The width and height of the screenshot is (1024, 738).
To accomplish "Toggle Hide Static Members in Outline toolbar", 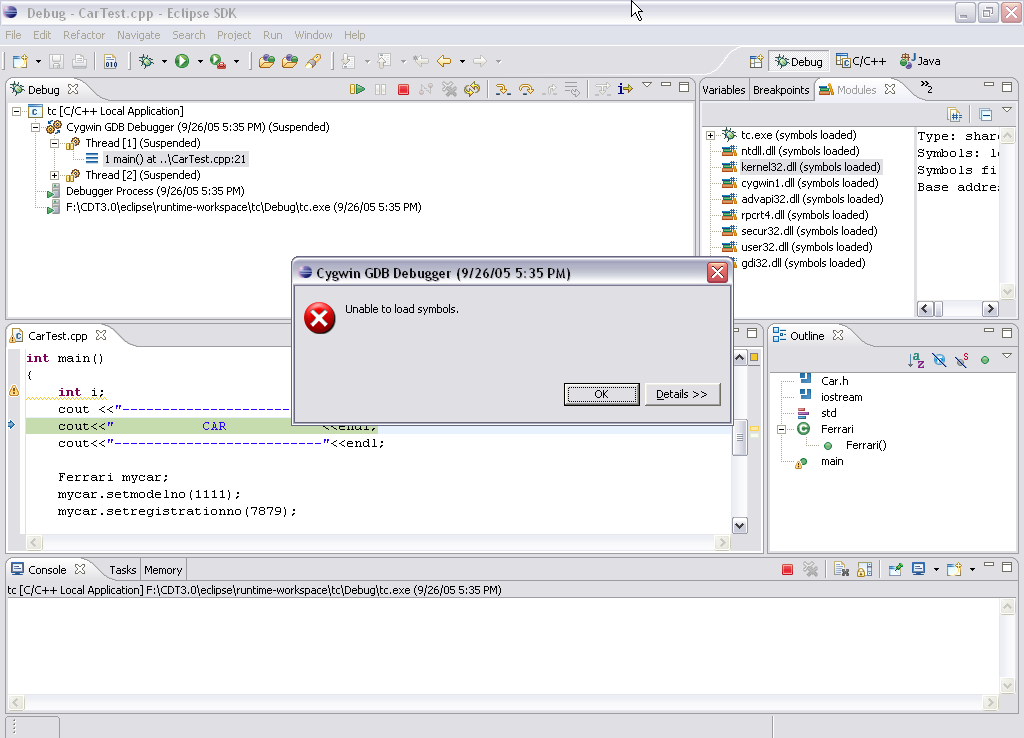I will point(961,360).
